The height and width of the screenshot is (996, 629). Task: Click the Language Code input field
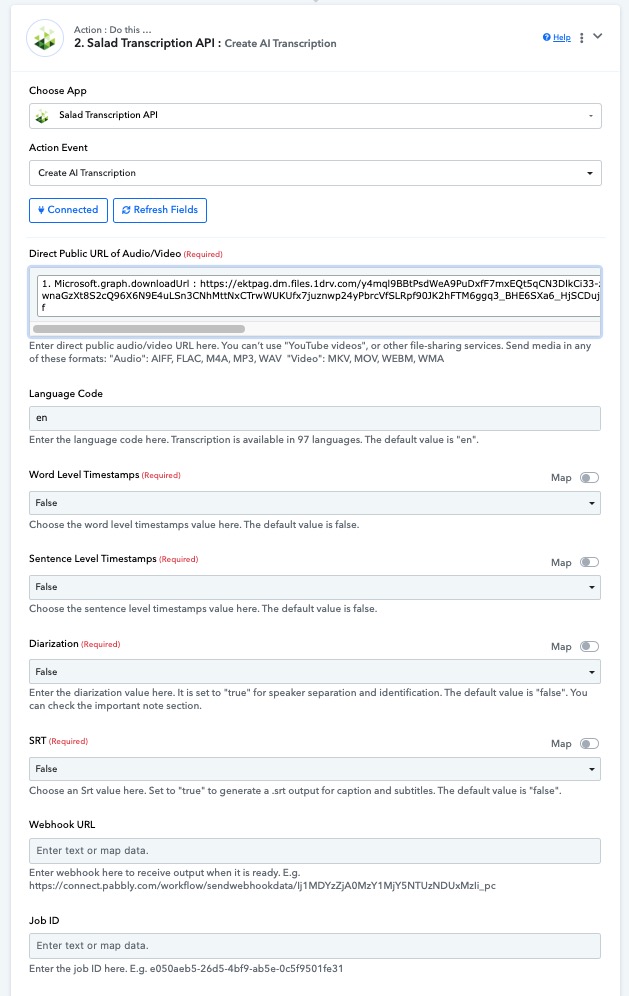coord(315,418)
